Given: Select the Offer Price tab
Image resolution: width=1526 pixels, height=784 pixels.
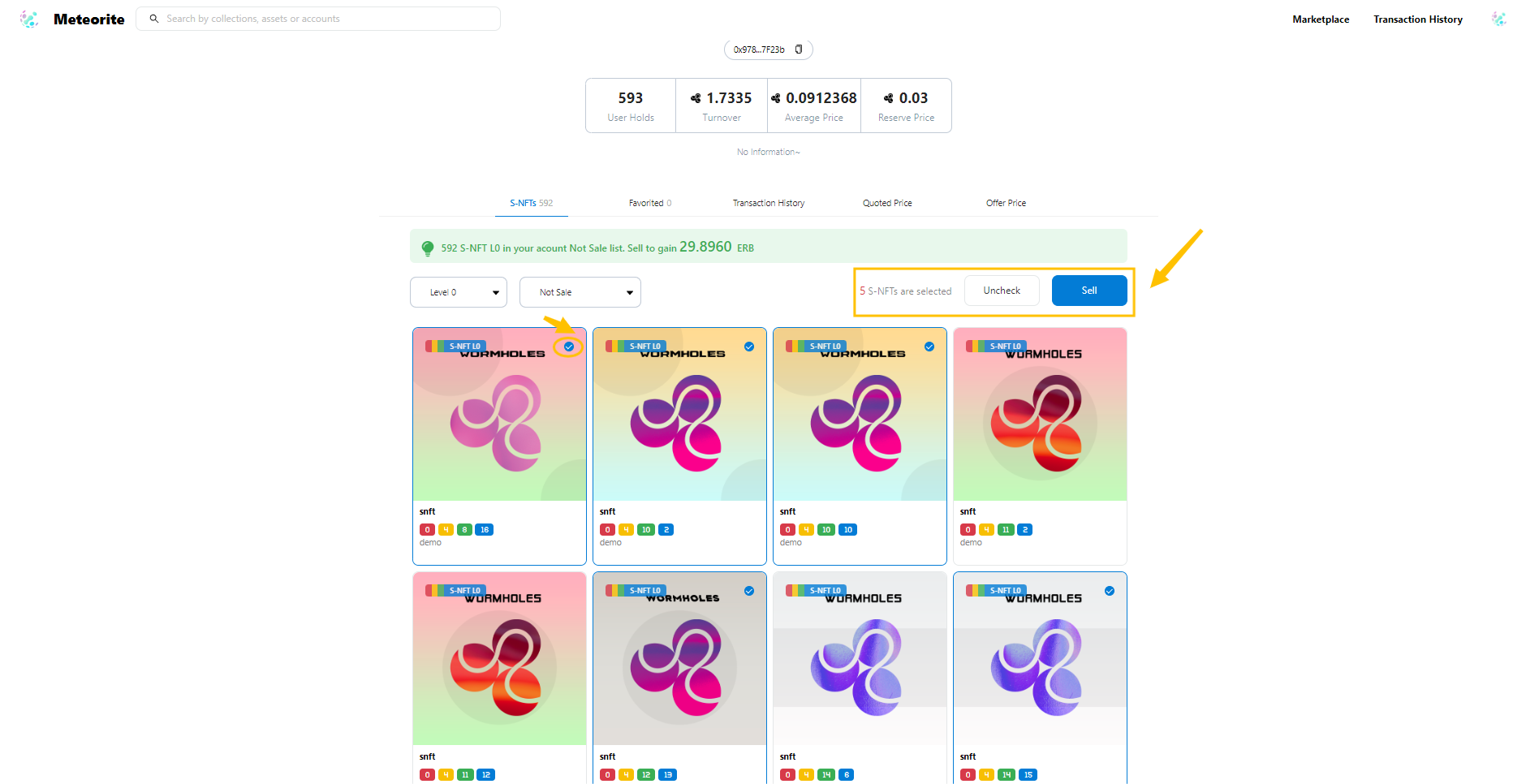Looking at the screenshot, I should tap(1006, 203).
